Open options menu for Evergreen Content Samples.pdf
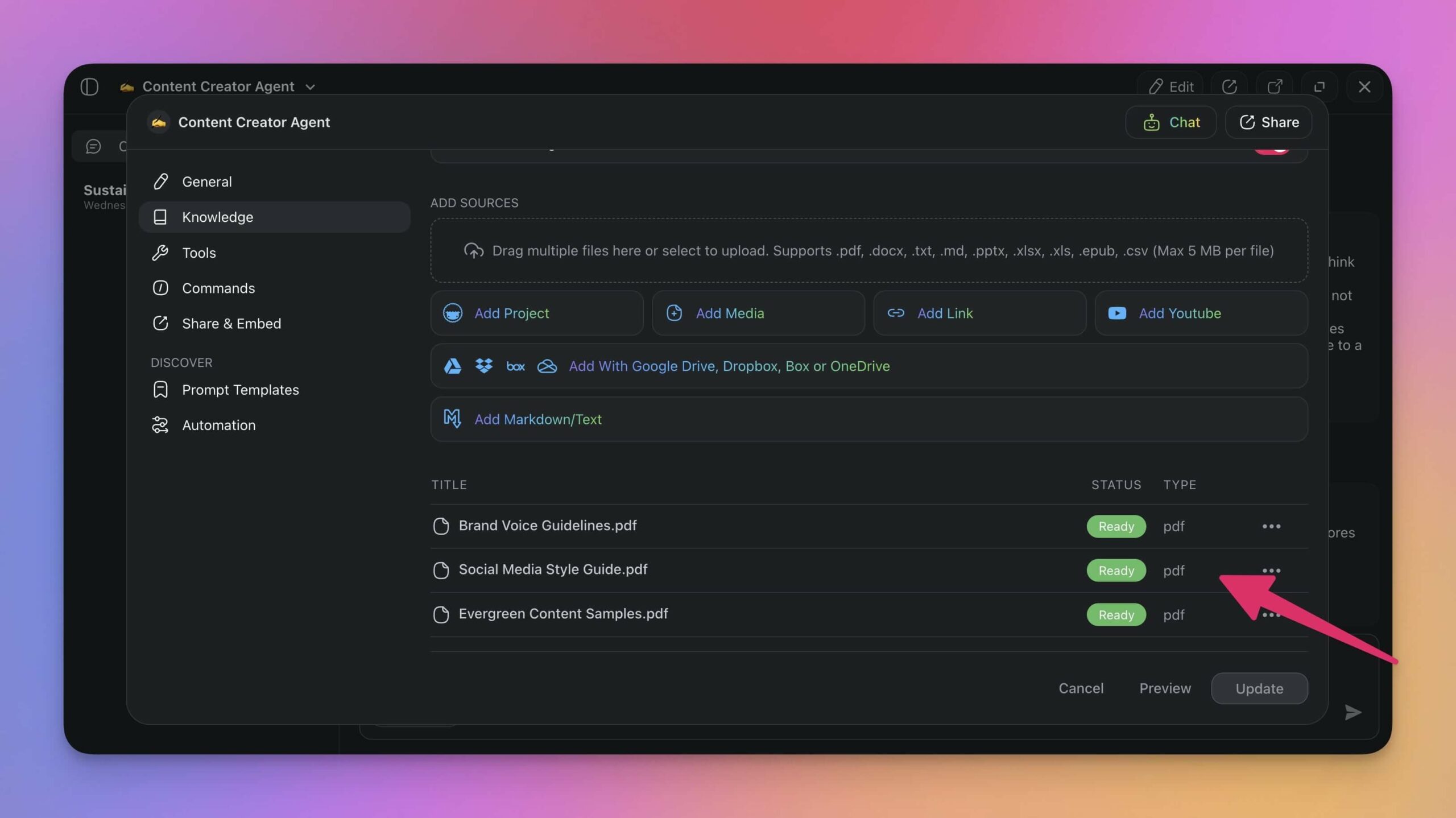Image resolution: width=1456 pixels, height=818 pixels. click(1271, 615)
